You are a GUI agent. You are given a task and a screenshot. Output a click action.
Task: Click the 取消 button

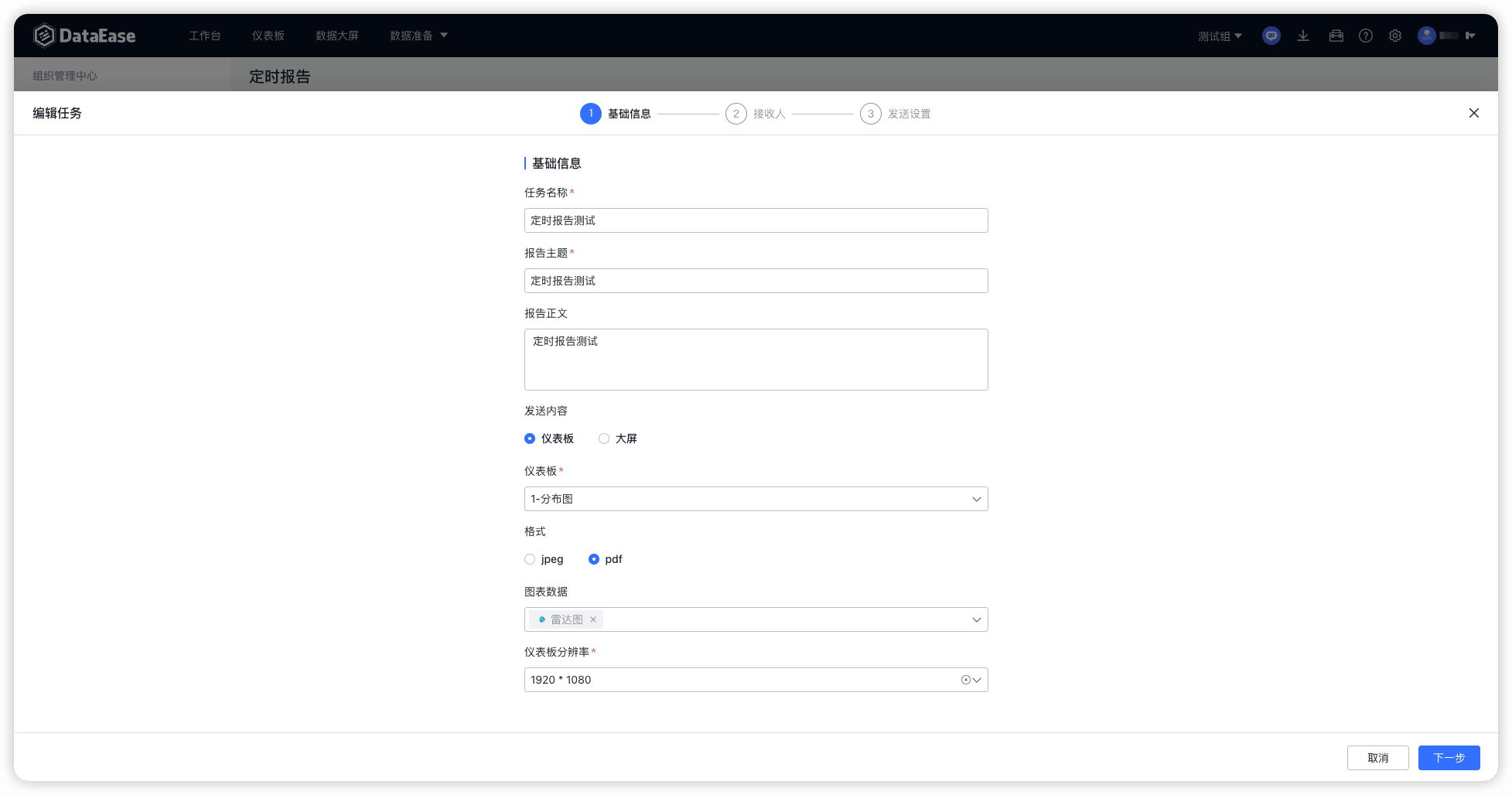[x=1377, y=758]
